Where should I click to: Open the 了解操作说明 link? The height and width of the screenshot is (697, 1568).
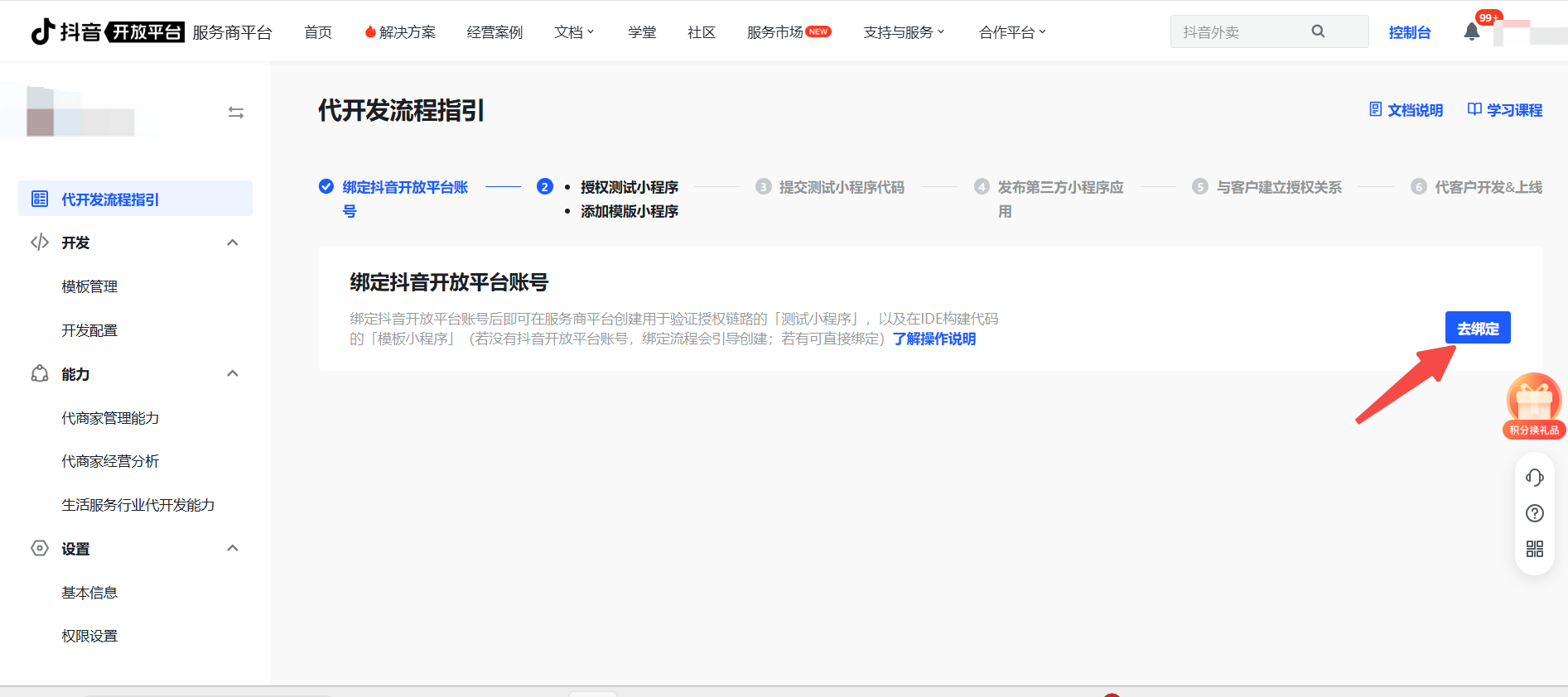point(934,339)
